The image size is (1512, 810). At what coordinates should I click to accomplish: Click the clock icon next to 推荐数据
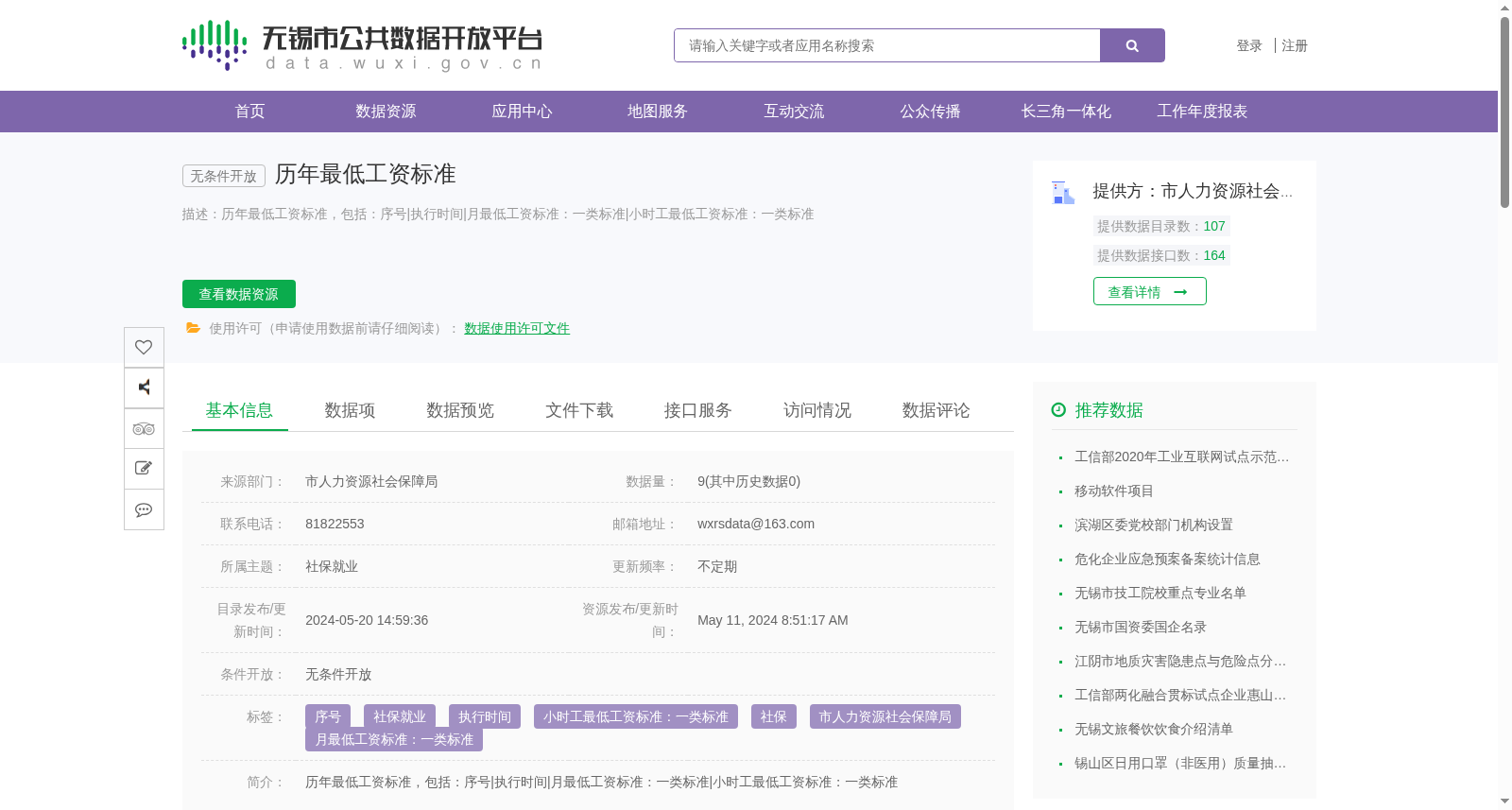1058,410
